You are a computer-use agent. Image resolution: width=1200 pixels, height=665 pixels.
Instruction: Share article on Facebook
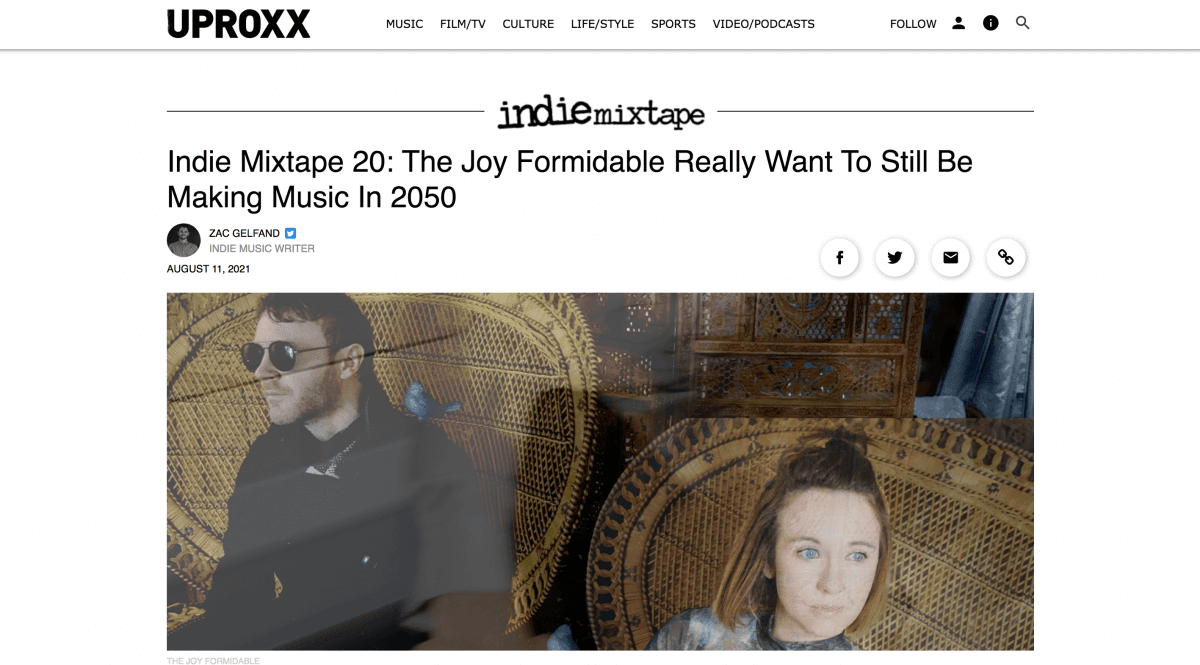tap(840, 257)
